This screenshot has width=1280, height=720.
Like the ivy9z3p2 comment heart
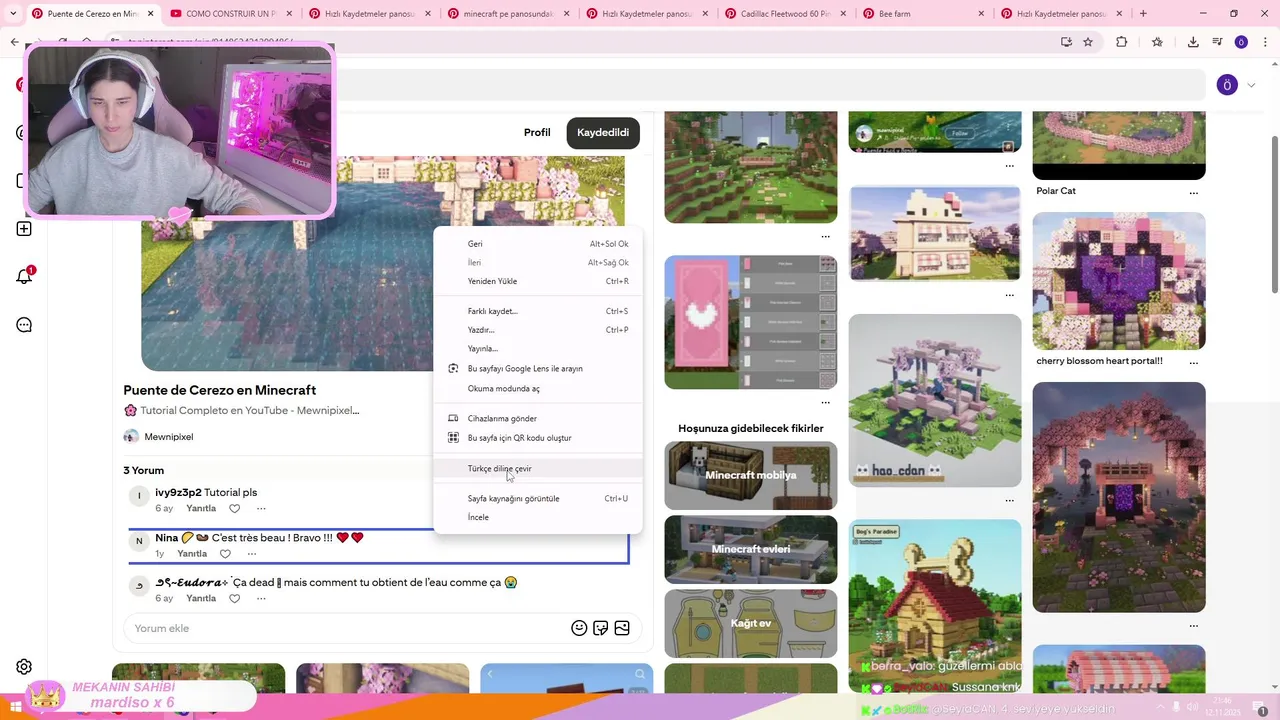pyautogui.click(x=235, y=509)
